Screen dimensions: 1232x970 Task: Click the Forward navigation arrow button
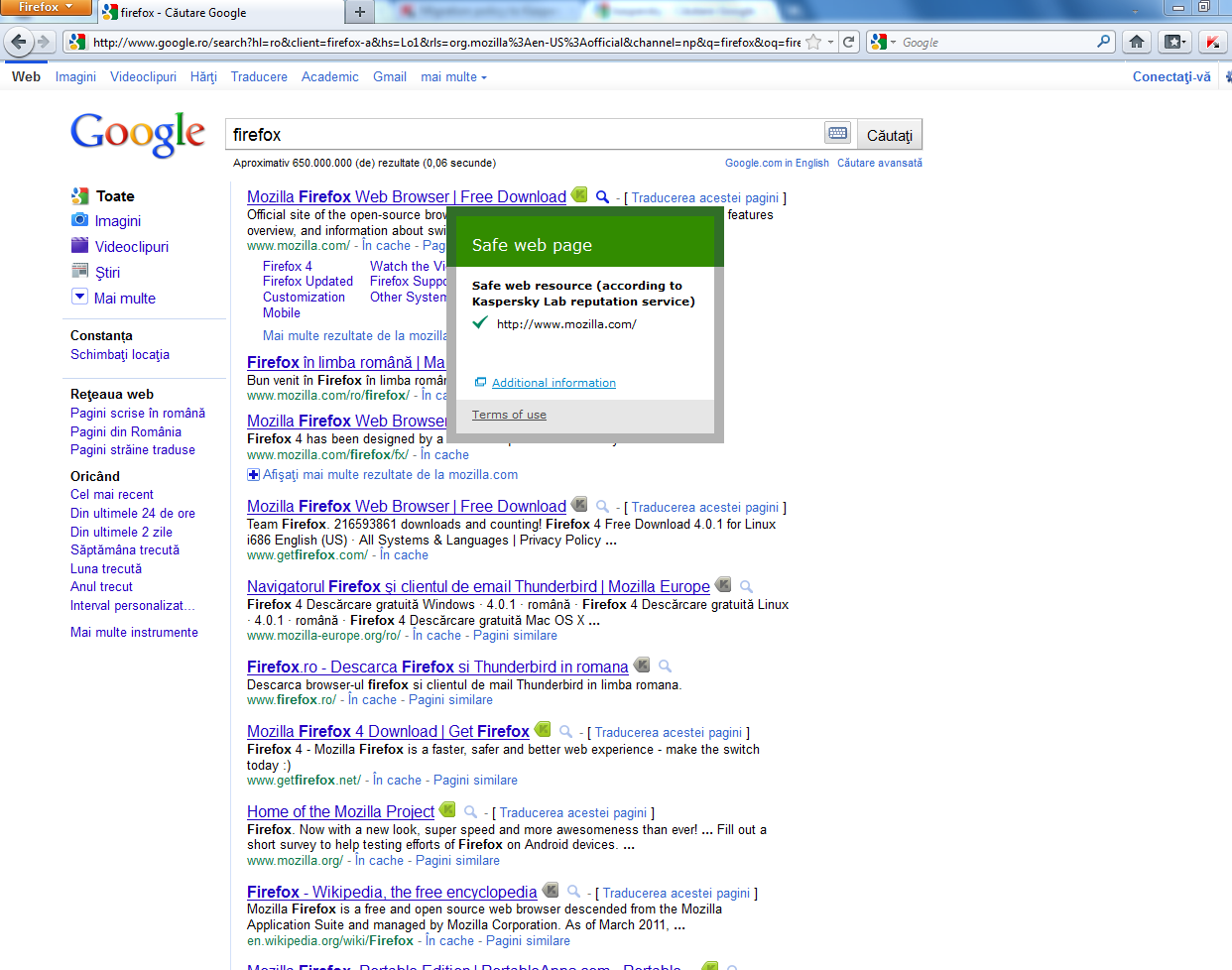point(43,42)
